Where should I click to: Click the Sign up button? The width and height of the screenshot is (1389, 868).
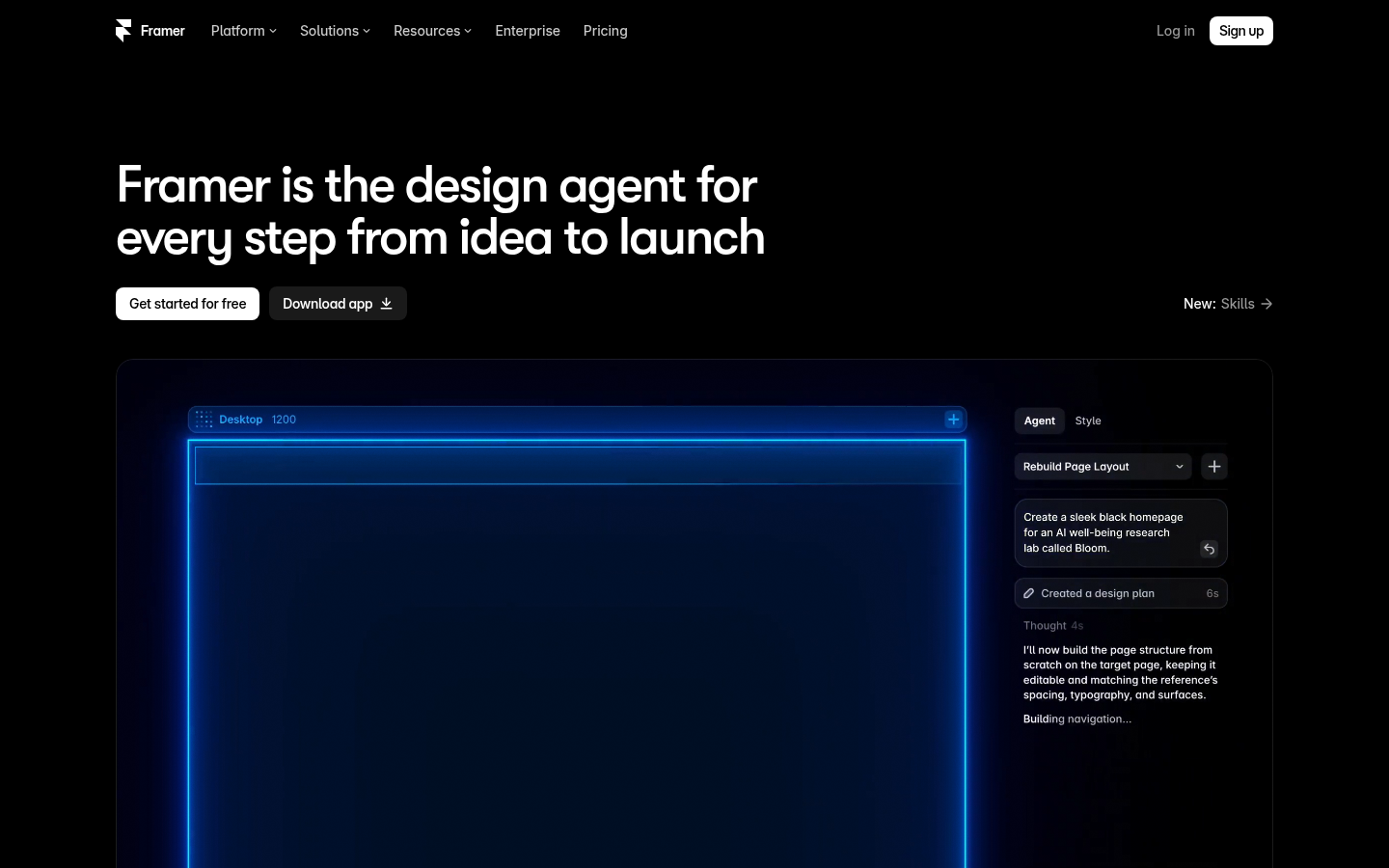point(1241,31)
